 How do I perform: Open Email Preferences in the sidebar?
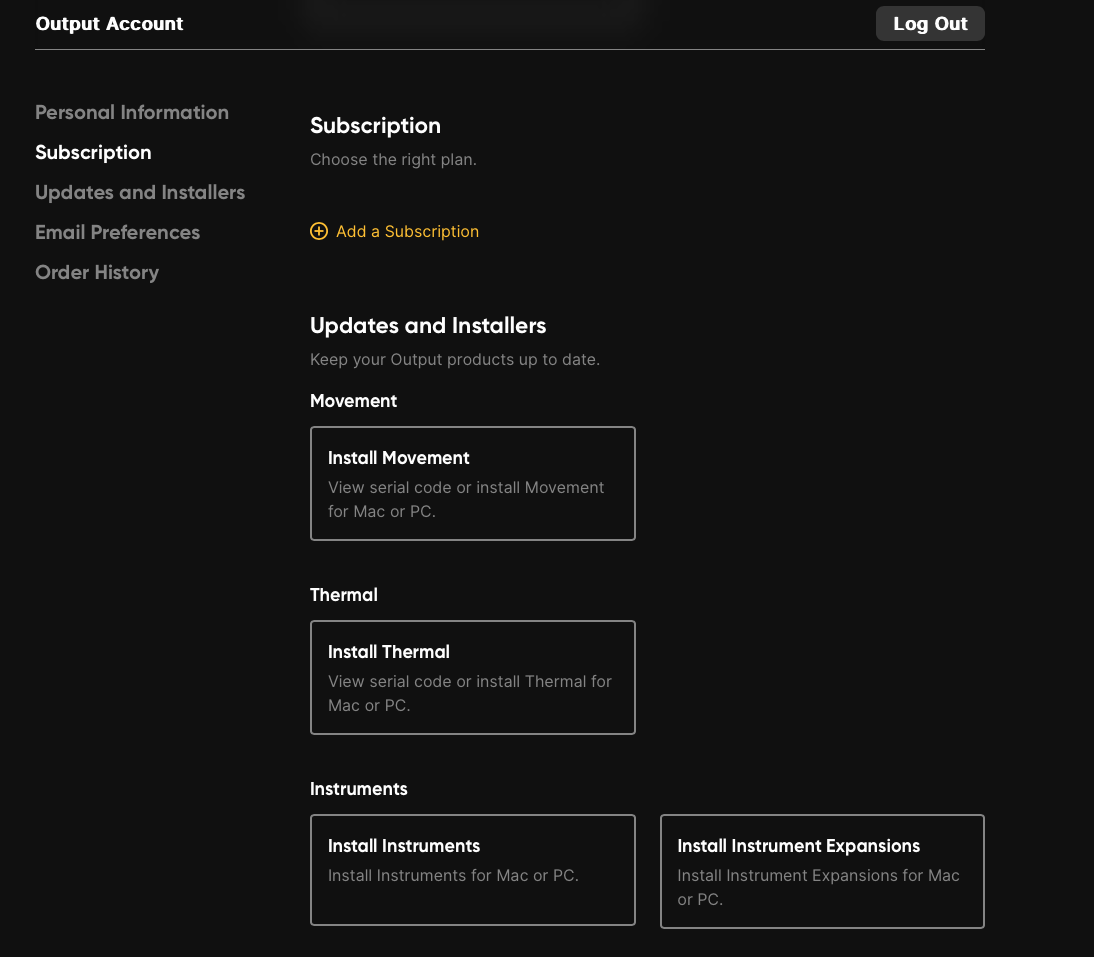click(x=118, y=232)
